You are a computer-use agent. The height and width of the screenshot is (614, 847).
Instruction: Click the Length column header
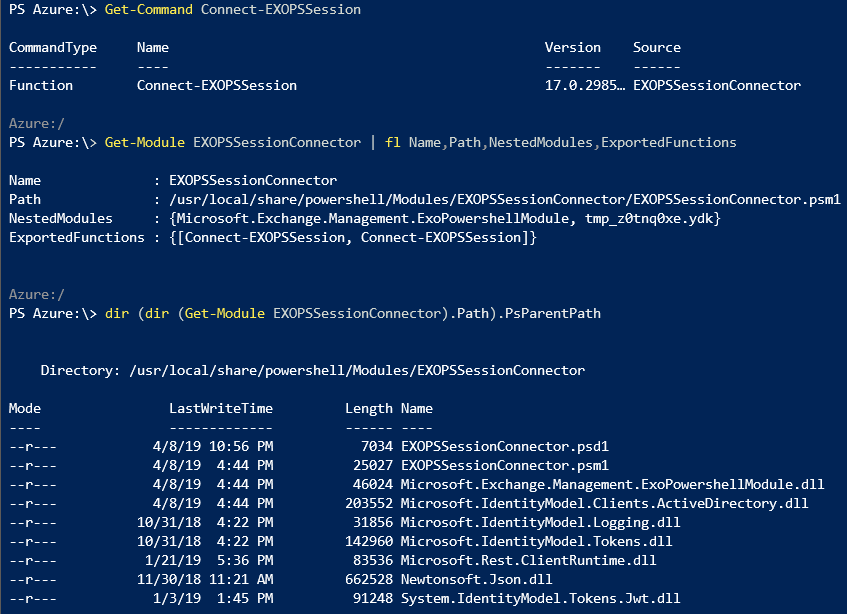click(x=368, y=408)
